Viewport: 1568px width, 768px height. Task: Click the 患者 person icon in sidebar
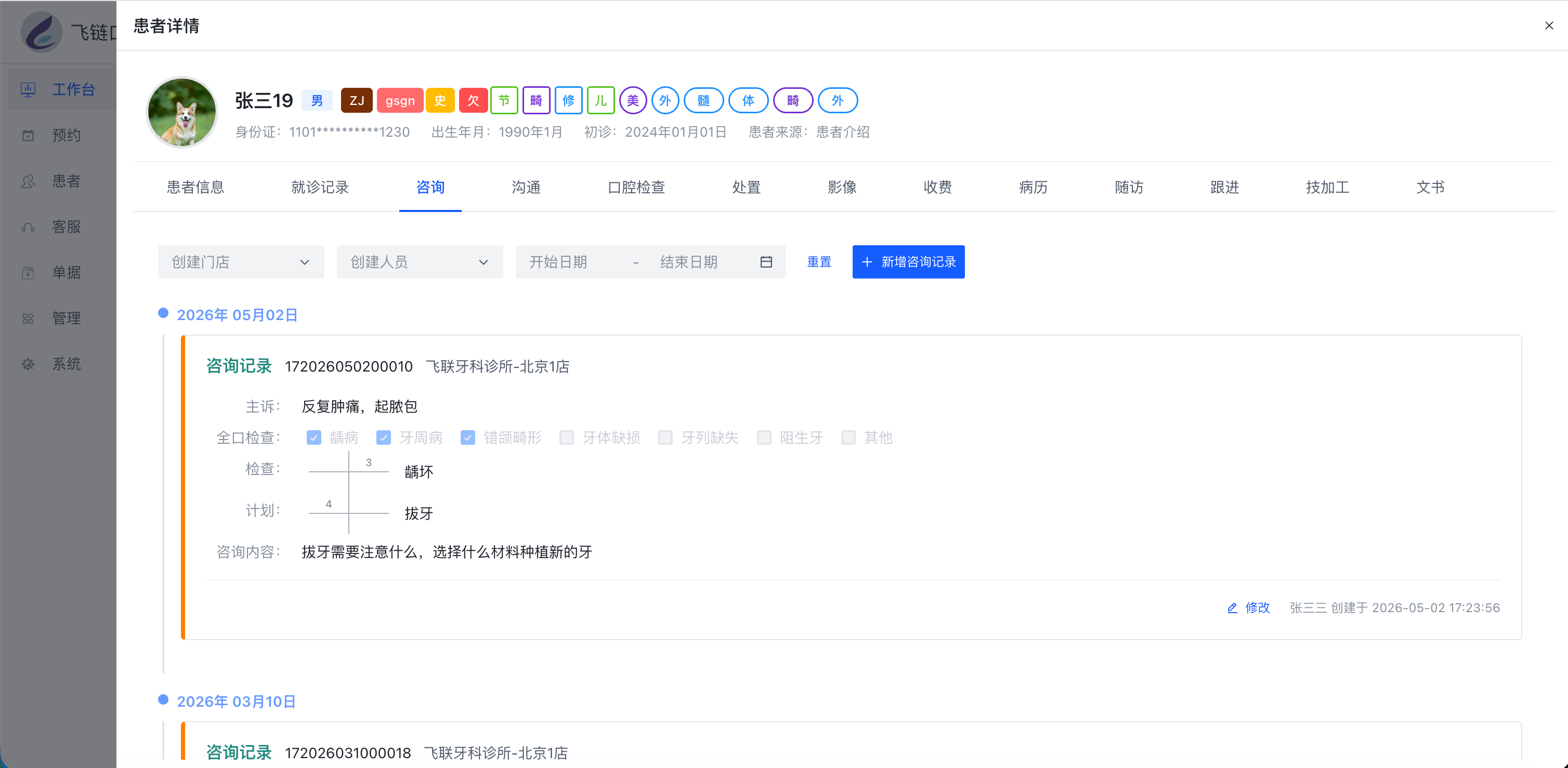[28, 181]
